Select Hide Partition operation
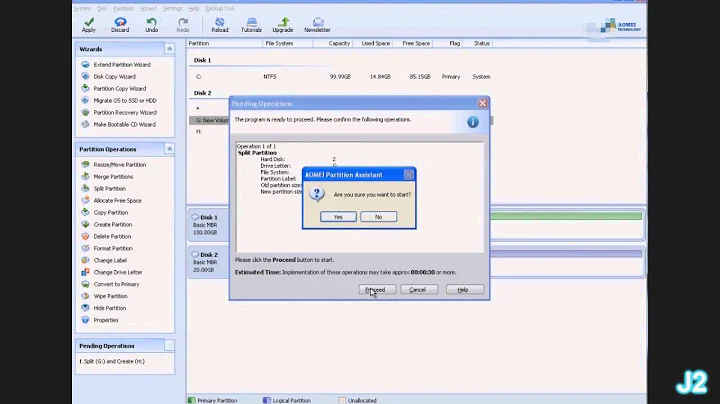 pyautogui.click(x=104, y=308)
